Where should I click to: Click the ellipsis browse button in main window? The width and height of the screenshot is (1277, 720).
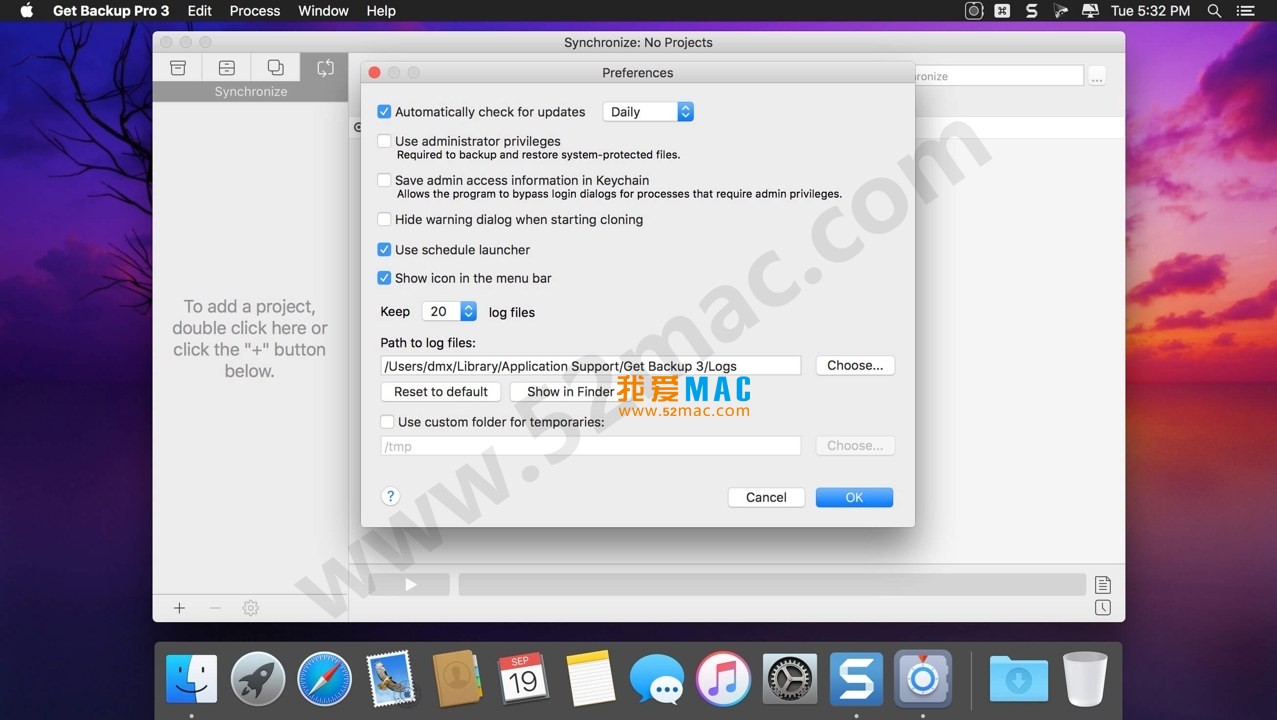tap(1097, 76)
